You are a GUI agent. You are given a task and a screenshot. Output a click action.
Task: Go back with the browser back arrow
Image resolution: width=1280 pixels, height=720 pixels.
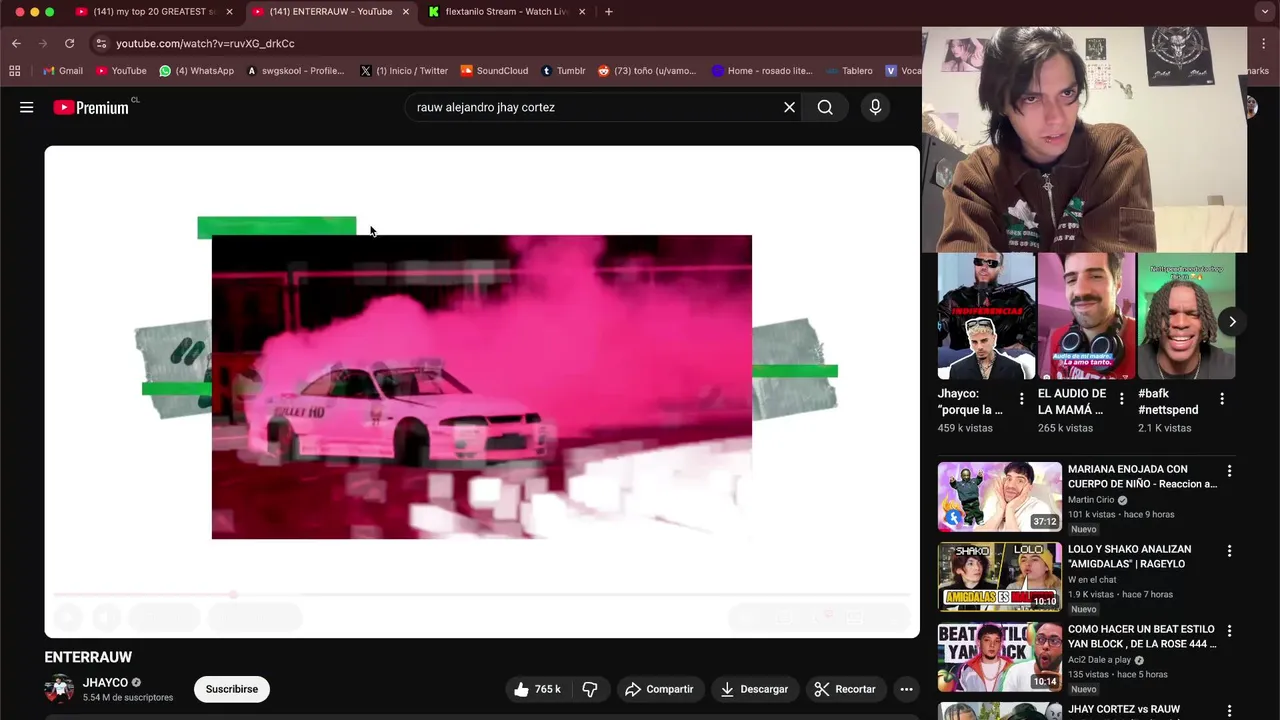16,43
